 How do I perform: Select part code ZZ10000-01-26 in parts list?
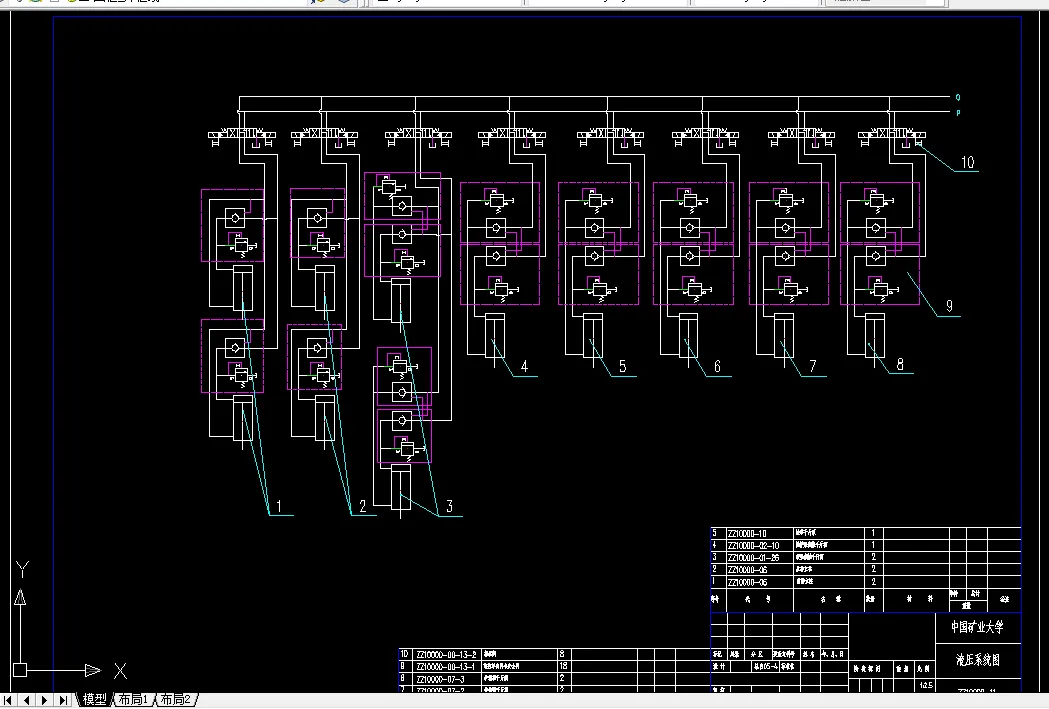click(x=753, y=558)
